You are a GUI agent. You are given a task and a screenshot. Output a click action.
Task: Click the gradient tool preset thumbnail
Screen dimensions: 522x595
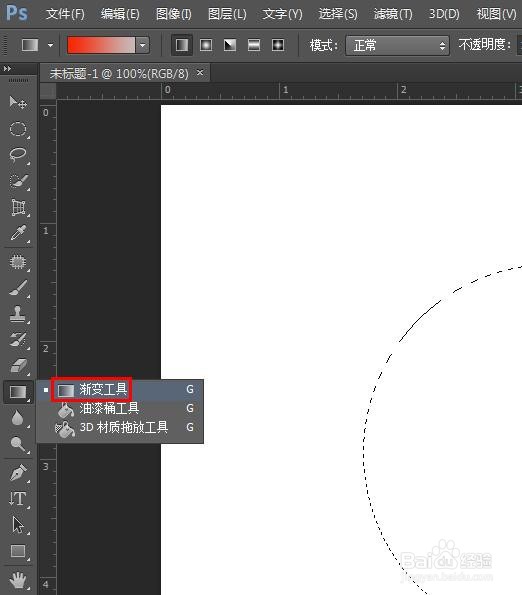(x=30, y=45)
